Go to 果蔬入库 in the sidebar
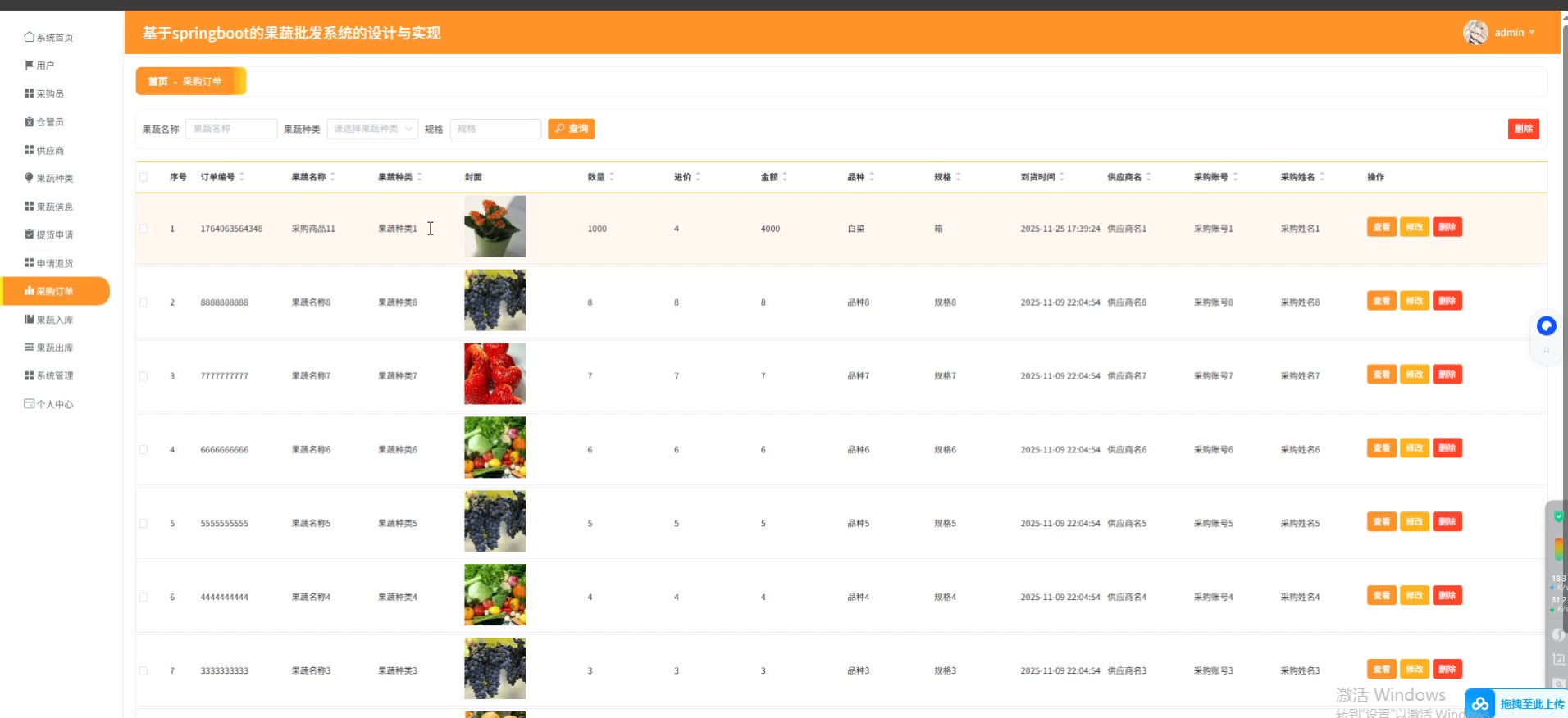This screenshot has height=718, width=1568. [55, 320]
